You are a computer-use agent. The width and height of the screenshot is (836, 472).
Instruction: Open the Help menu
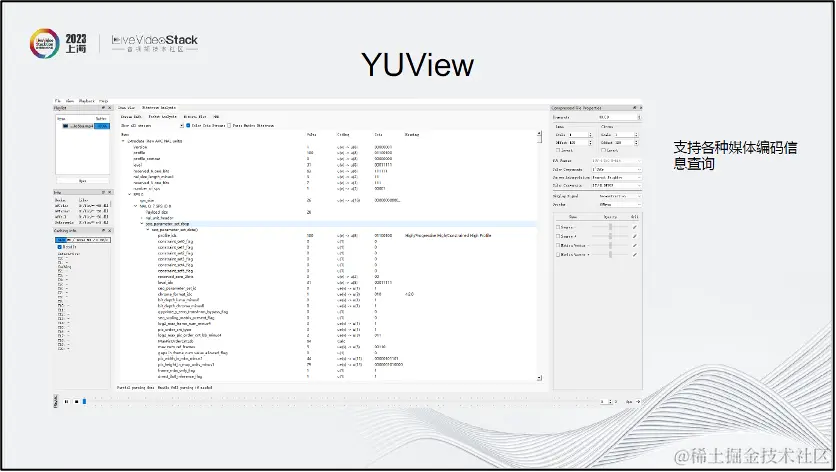(x=103, y=101)
